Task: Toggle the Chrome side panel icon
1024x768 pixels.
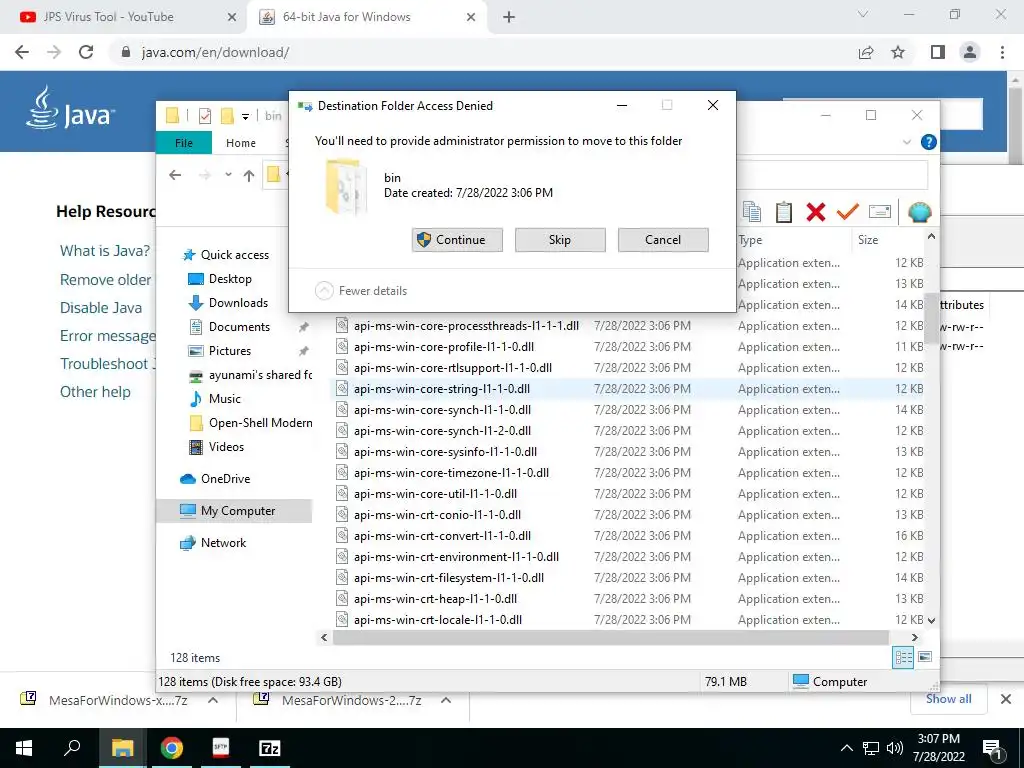Action: (x=938, y=52)
